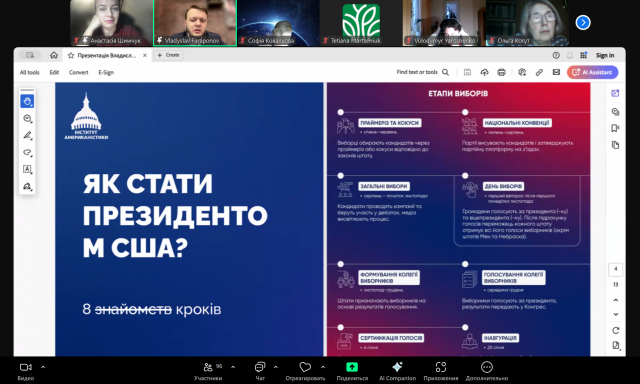Open the bookmarks panel

[x=615, y=129]
